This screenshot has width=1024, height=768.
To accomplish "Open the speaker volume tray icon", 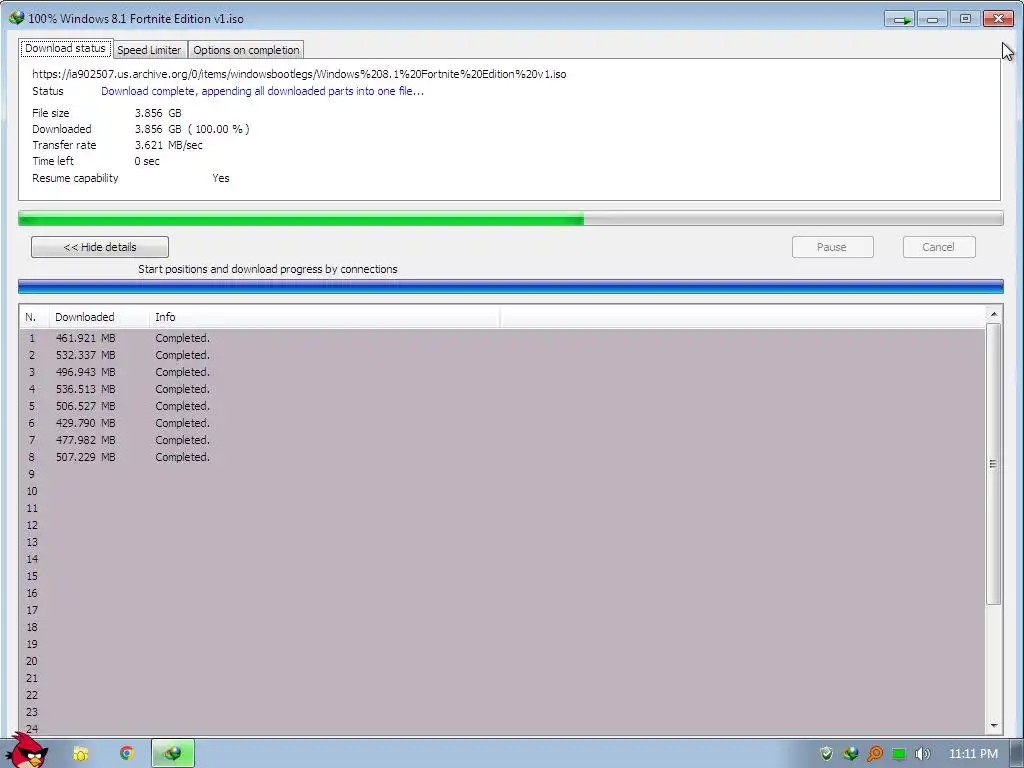I will pyautogui.click(x=922, y=754).
